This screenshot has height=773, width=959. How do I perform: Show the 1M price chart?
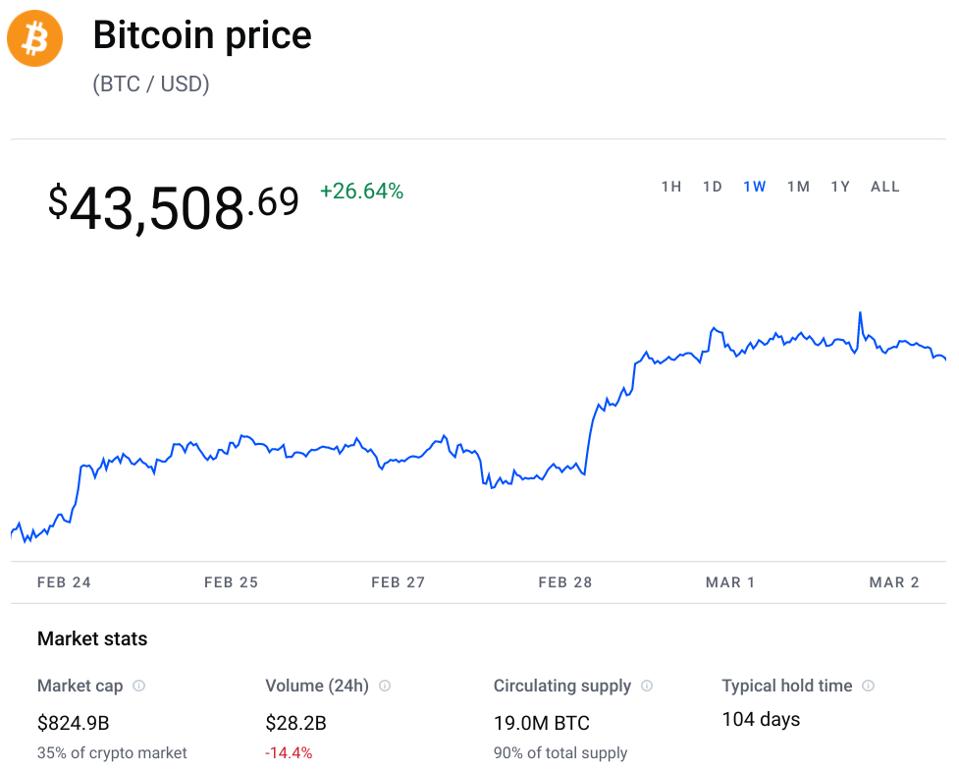(798, 187)
